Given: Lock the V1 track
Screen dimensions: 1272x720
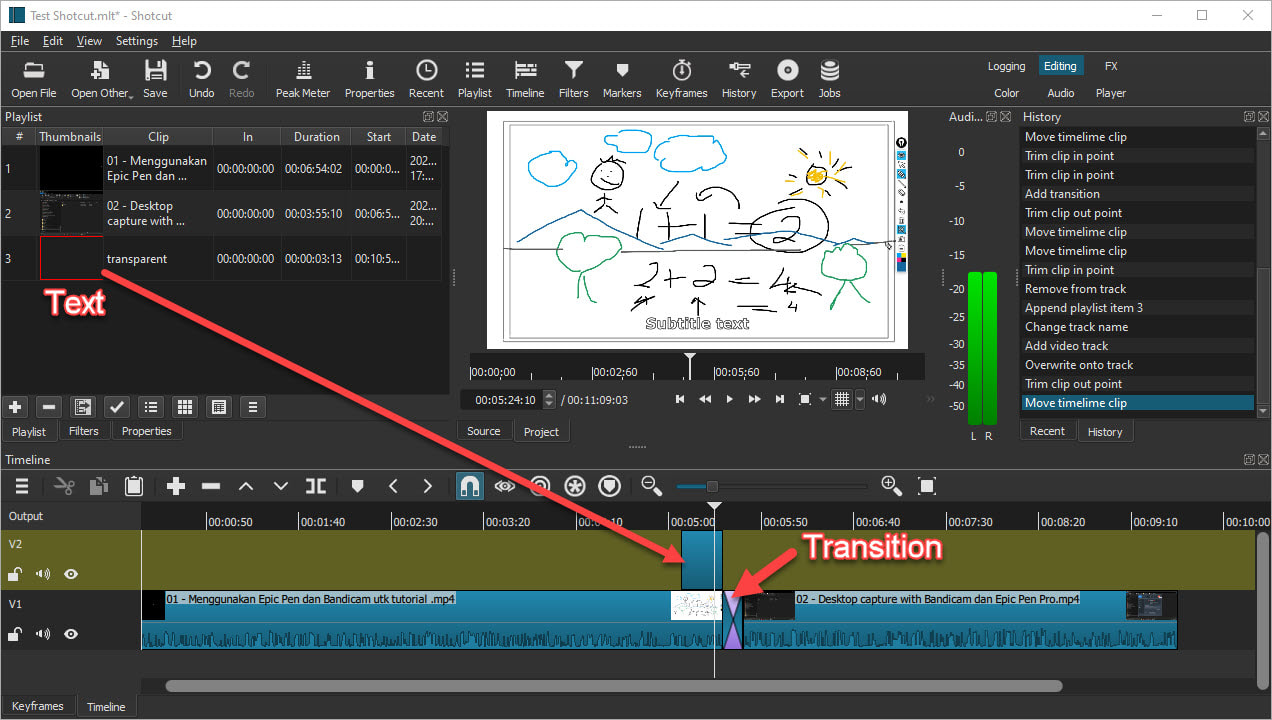Looking at the screenshot, I should 15,634.
